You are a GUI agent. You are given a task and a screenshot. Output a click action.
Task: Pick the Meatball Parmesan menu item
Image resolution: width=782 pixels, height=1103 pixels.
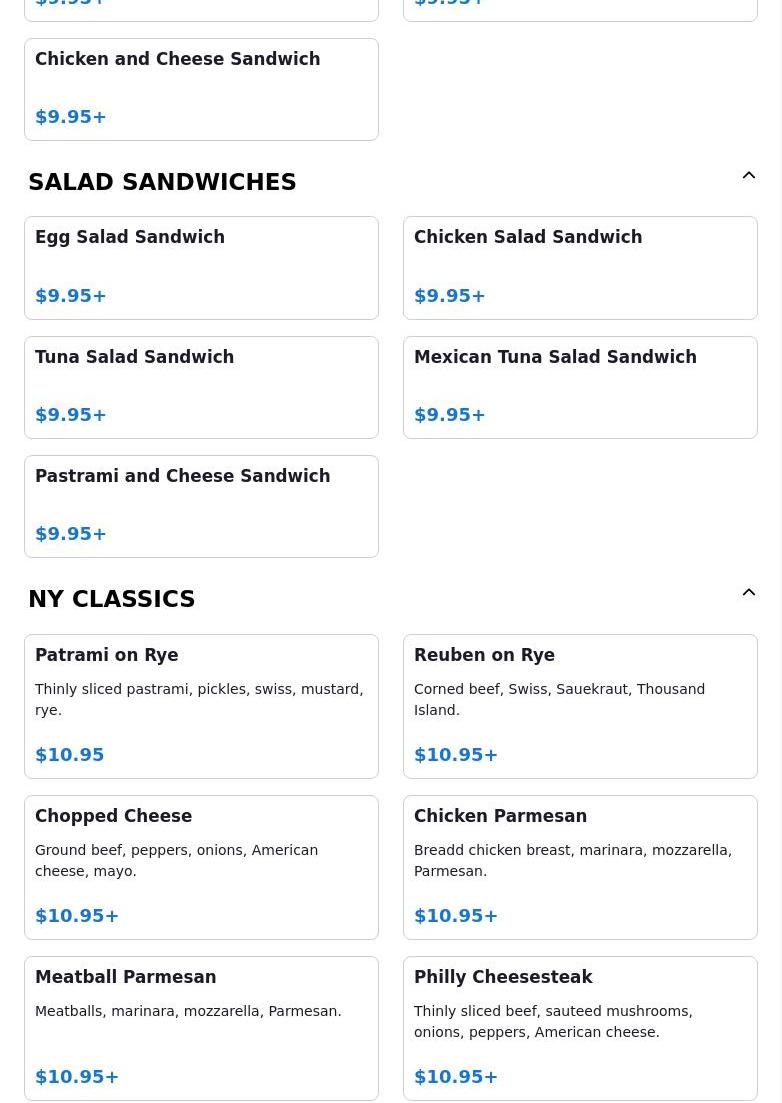pos(201,1028)
